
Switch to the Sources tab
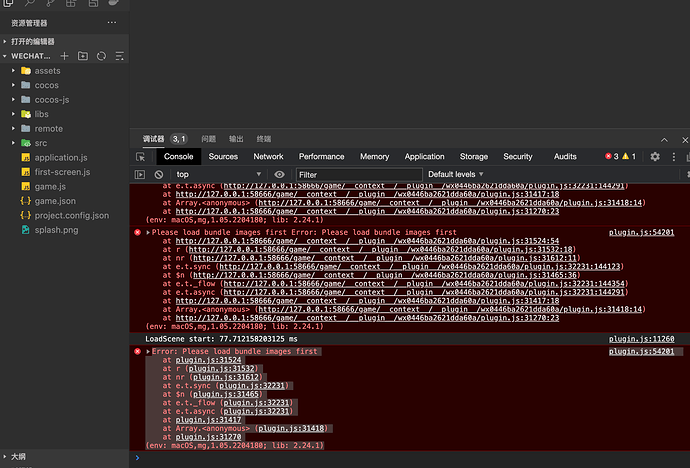pos(223,157)
